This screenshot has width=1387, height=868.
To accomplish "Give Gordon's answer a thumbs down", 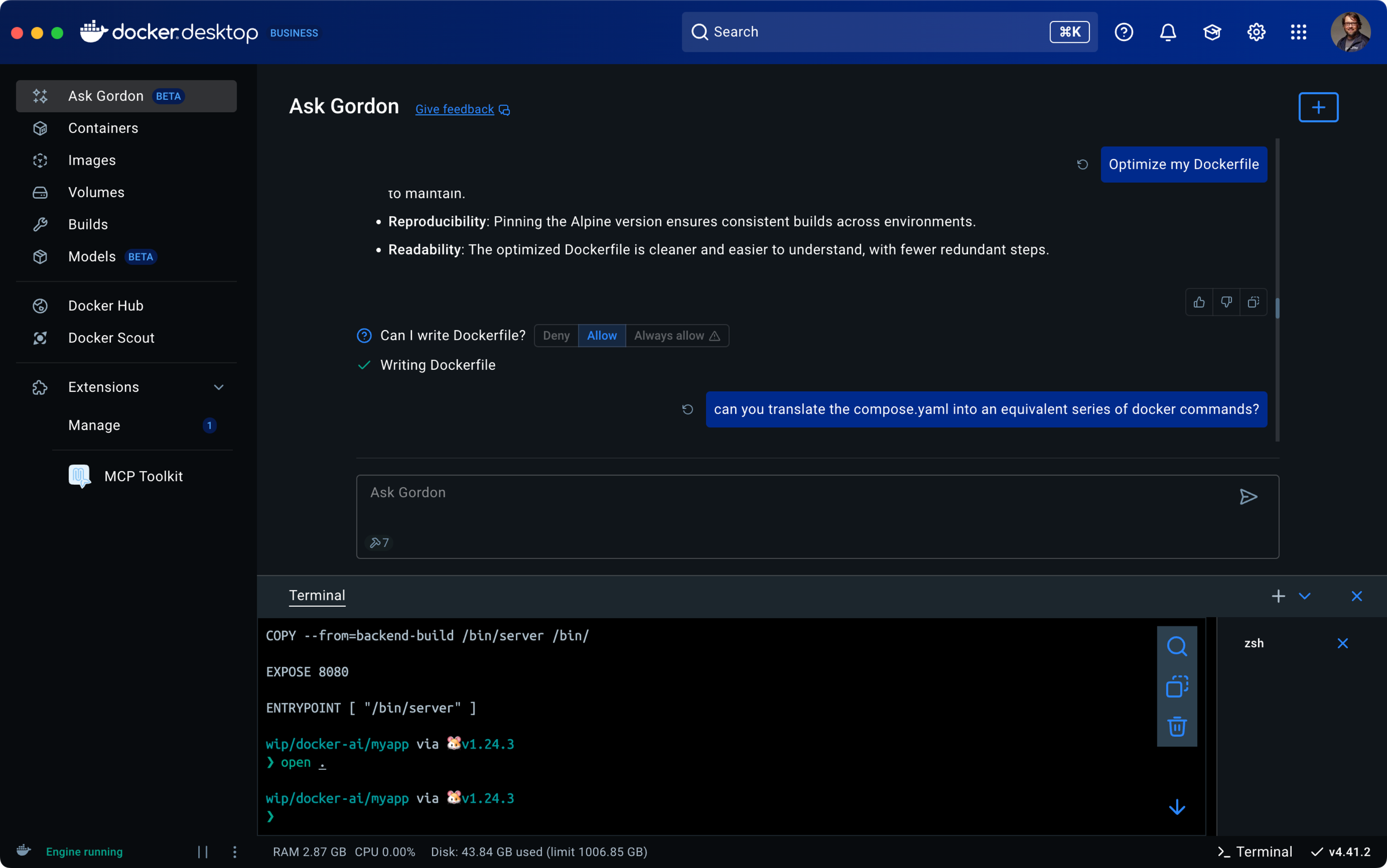I will click(1226, 302).
